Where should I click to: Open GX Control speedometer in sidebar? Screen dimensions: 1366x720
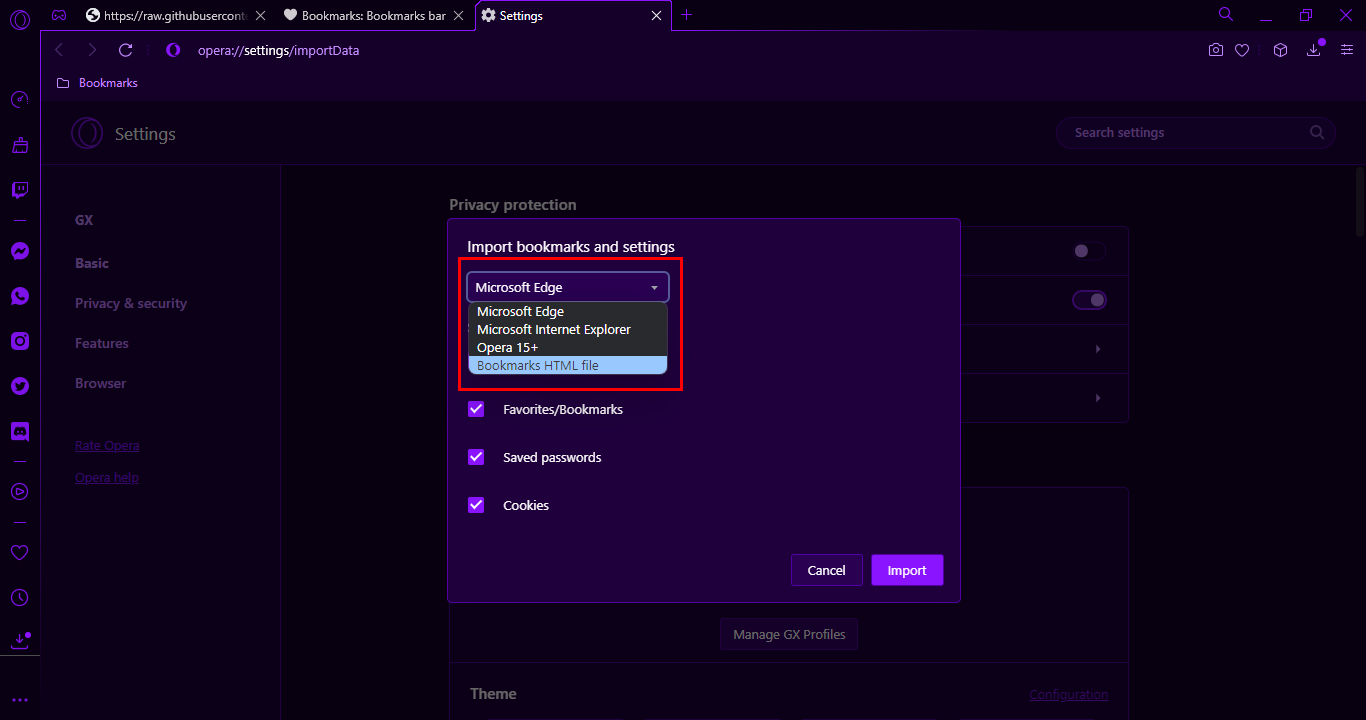(19, 99)
